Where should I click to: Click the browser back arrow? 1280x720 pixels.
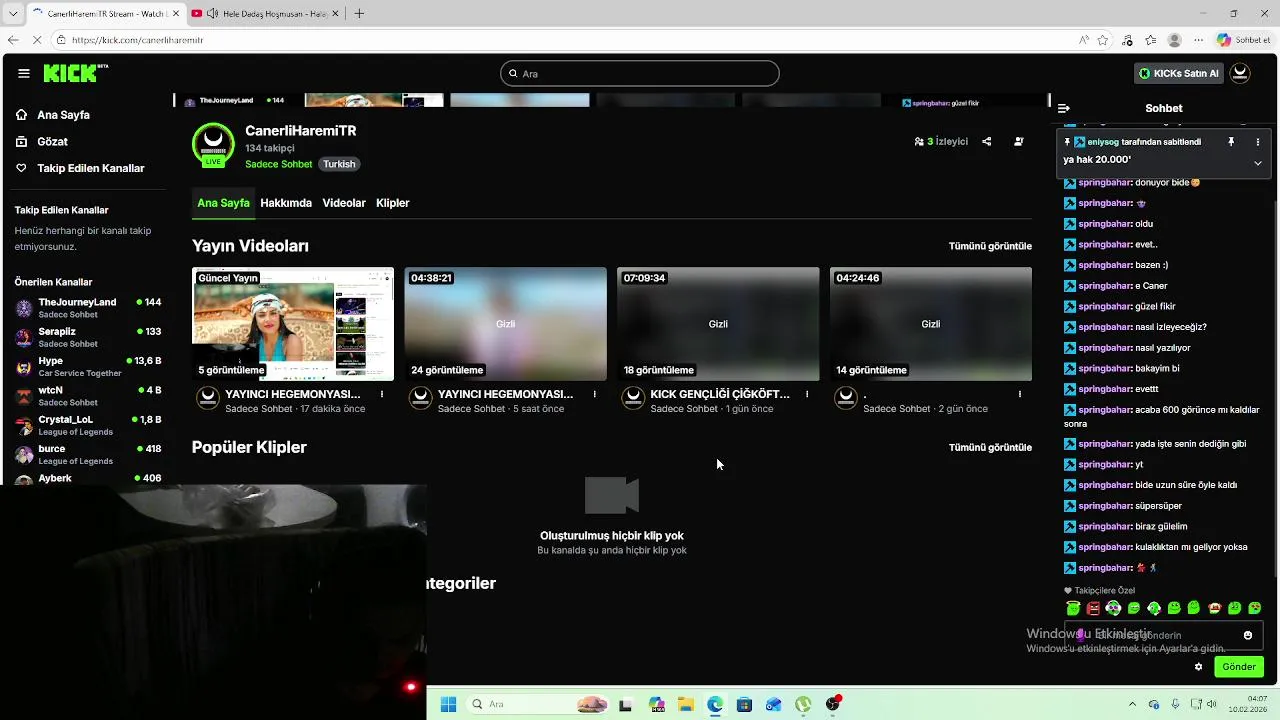(13, 40)
